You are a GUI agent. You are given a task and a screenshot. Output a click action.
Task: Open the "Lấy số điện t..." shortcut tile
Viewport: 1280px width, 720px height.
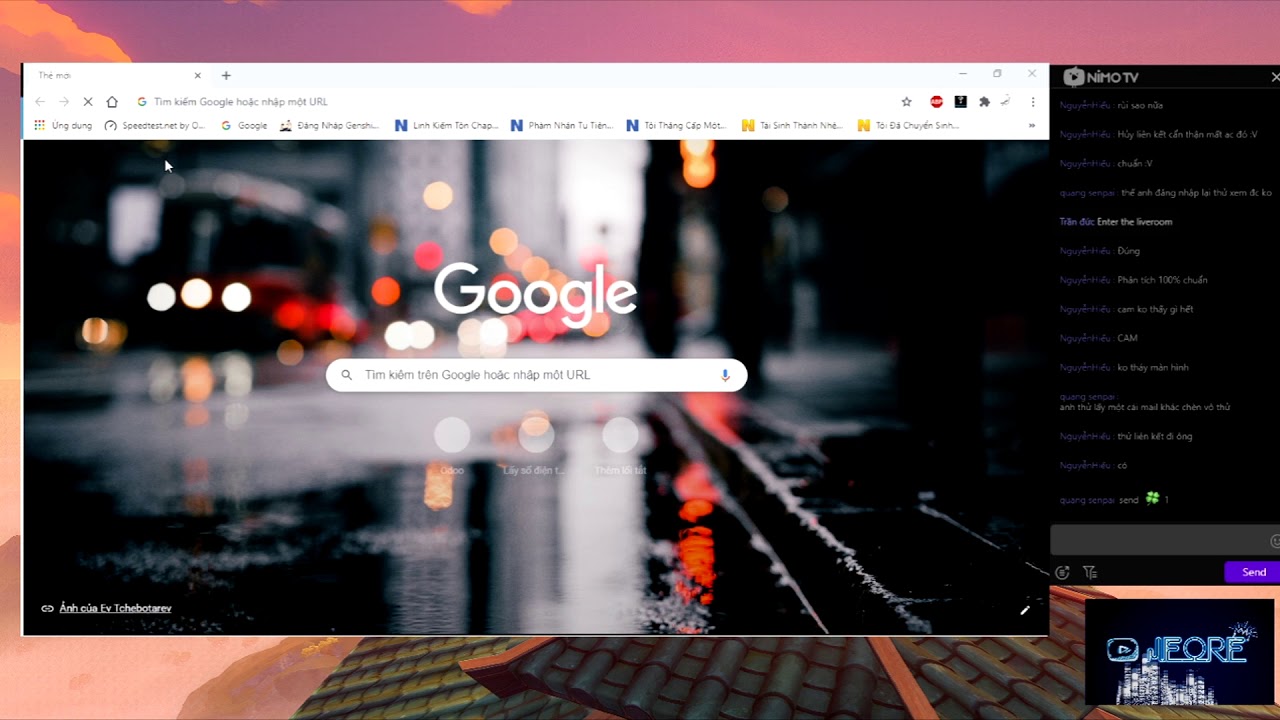tap(536, 446)
